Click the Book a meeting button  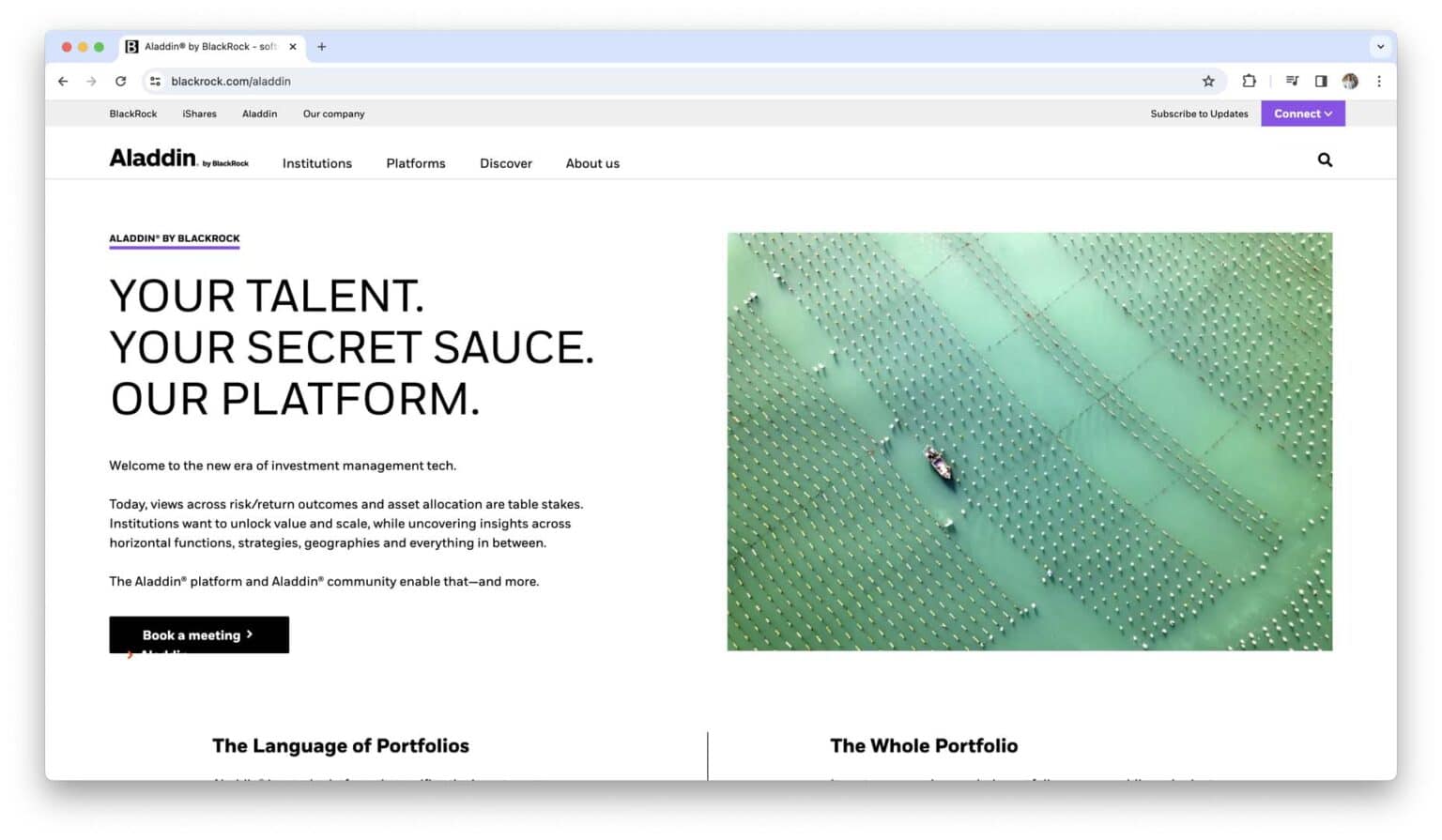[x=198, y=634]
